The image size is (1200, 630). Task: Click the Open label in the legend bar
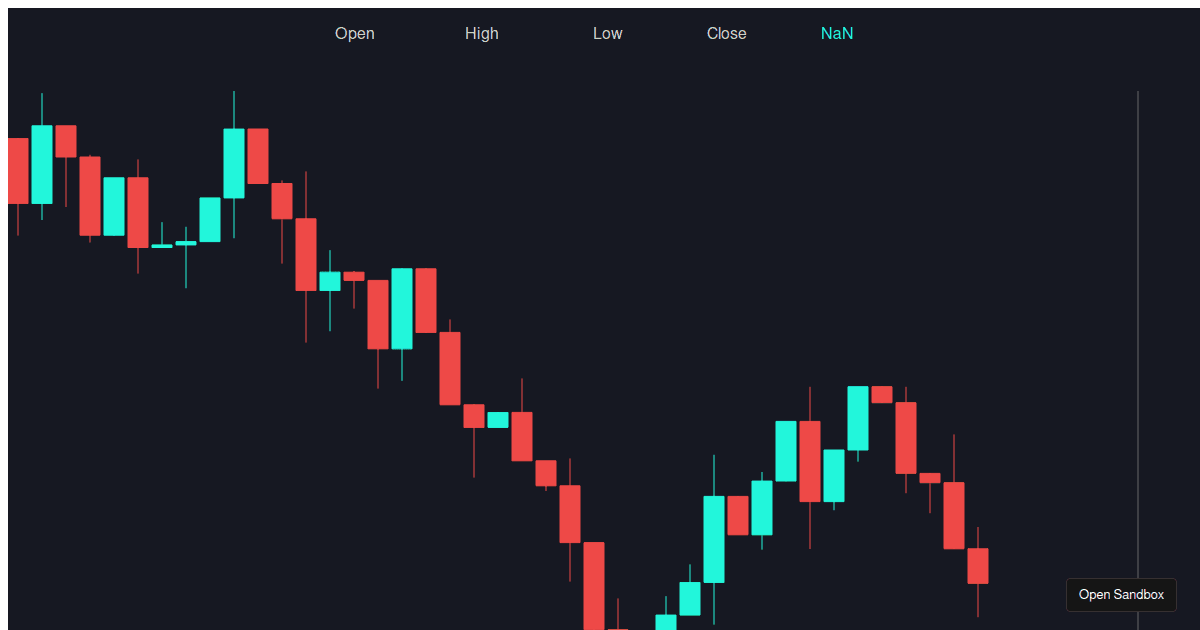point(355,33)
